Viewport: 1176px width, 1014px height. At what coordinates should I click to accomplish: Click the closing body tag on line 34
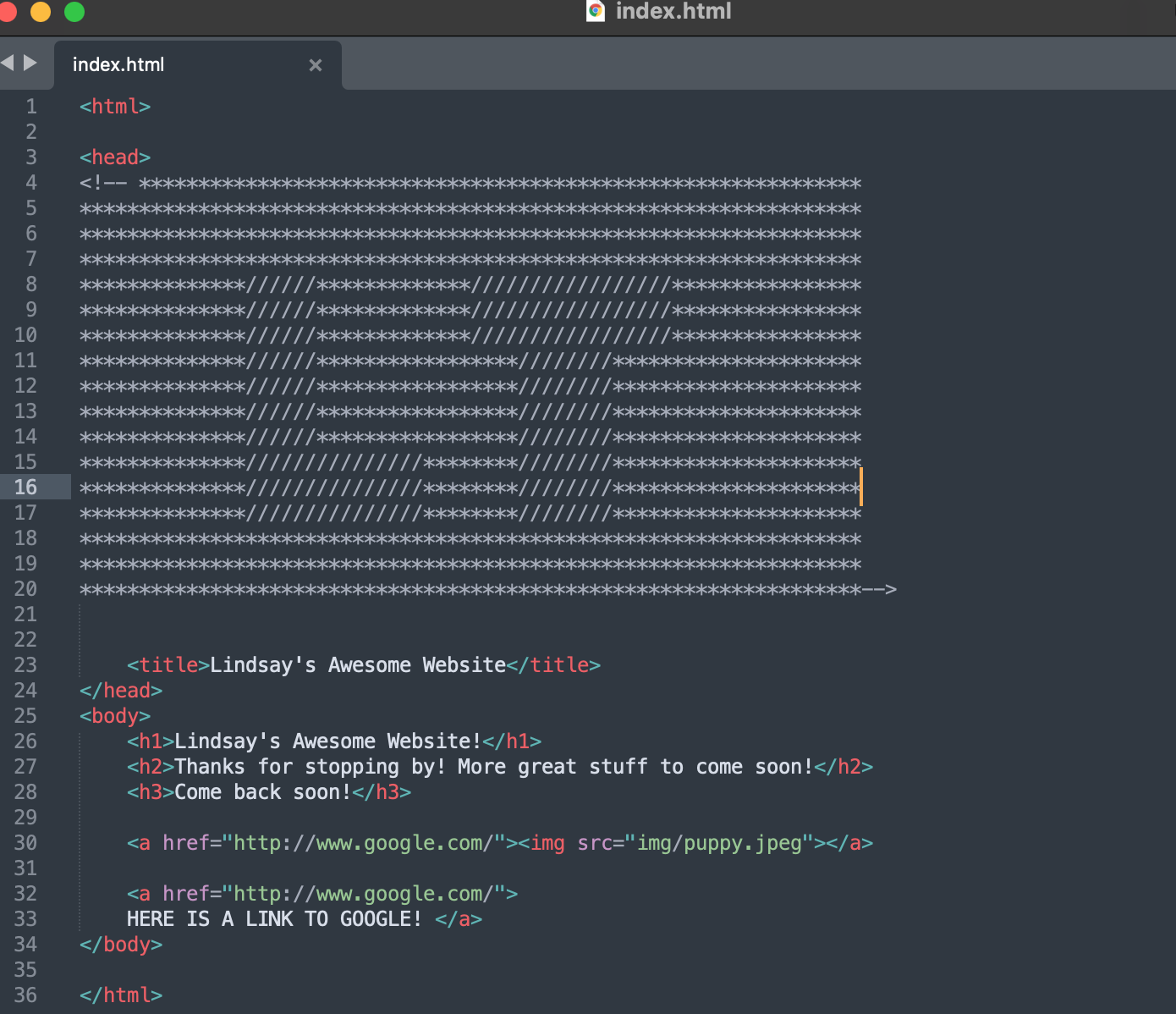(121, 945)
